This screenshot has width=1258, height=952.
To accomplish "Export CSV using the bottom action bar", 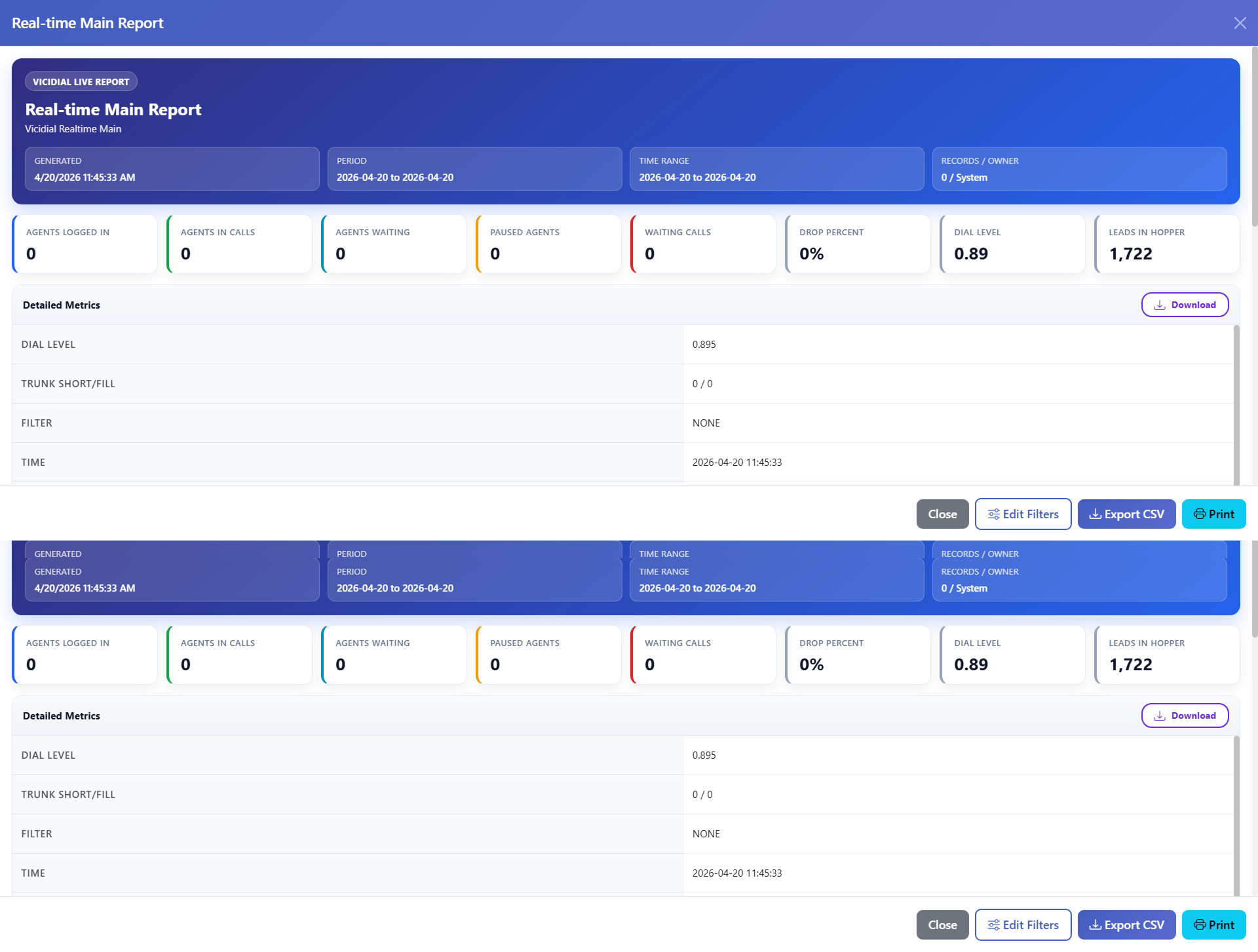I will pos(1126,924).
